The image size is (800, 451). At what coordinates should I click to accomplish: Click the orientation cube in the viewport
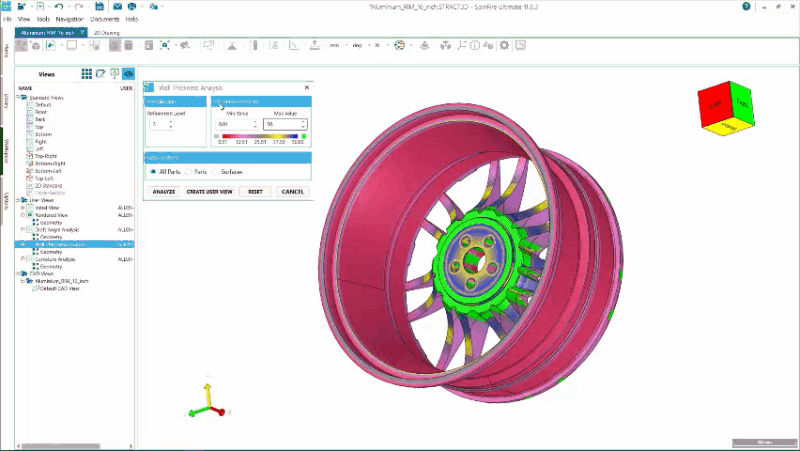point(728,107)
